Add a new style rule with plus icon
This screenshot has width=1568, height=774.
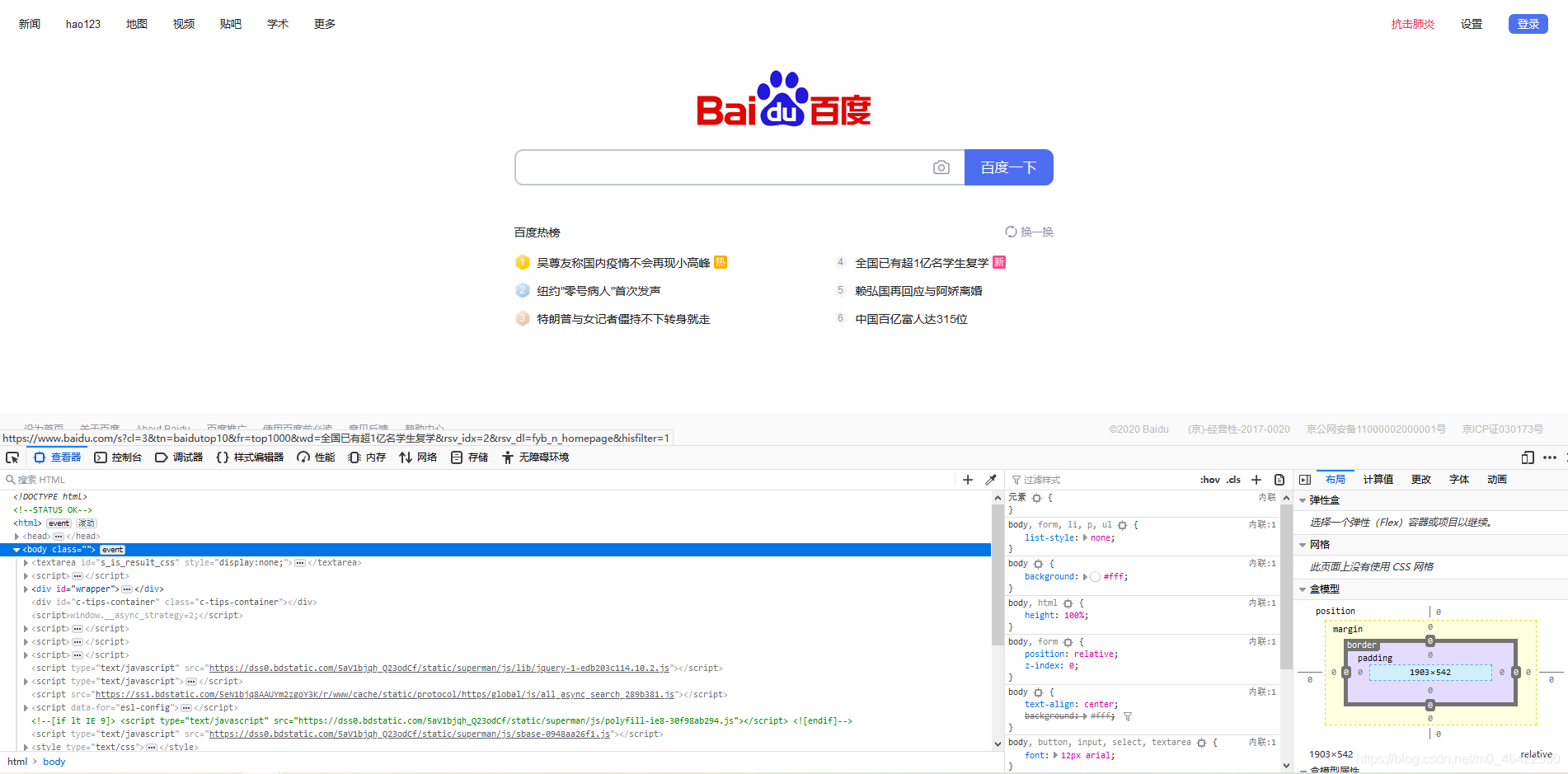tap(1256, 480)
